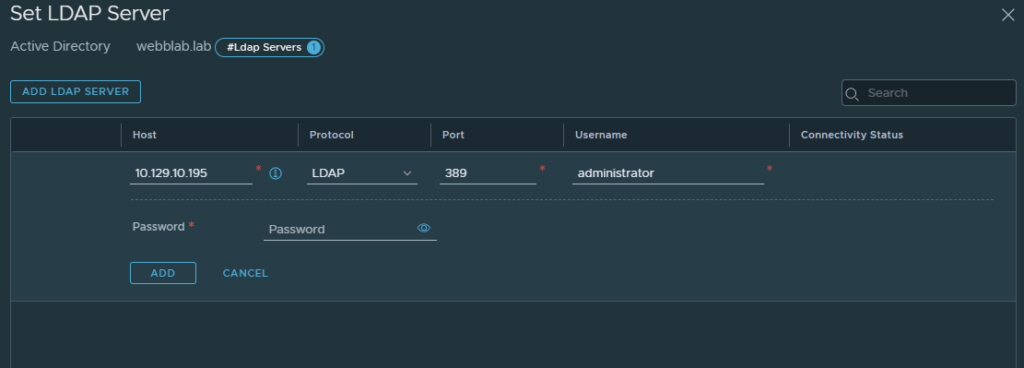Click the host info icon
This screenshot has width=1024, height=368.
click(276, 173)
